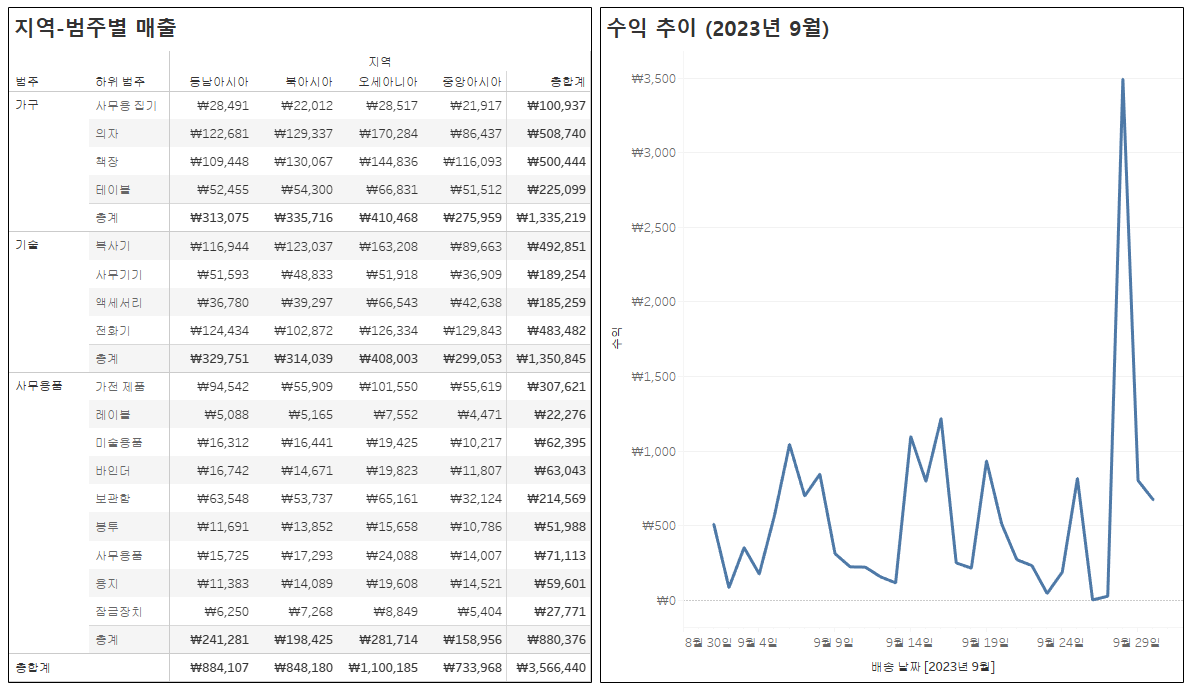Click the '9월 24일' x-axis date label
This screenshot has width=1191, height=689.
[x=1060, y=643]
